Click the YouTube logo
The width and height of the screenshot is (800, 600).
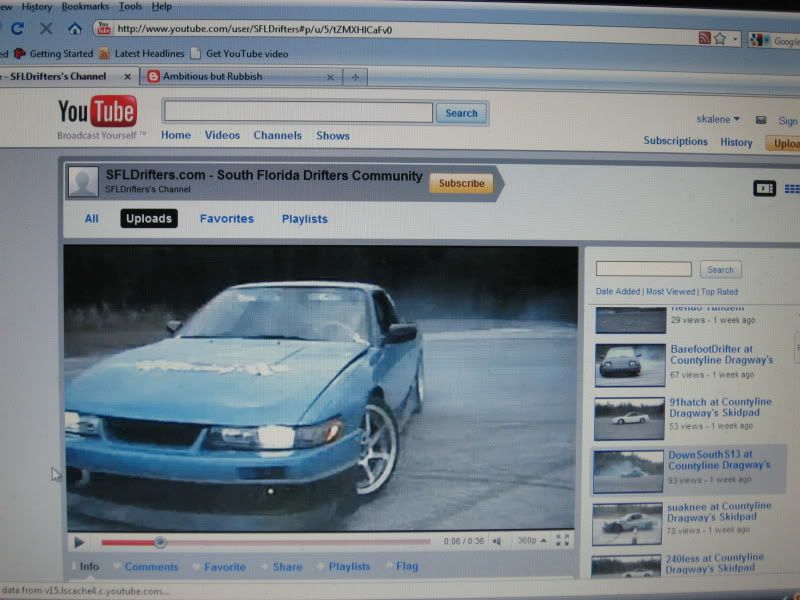(97, 111)
